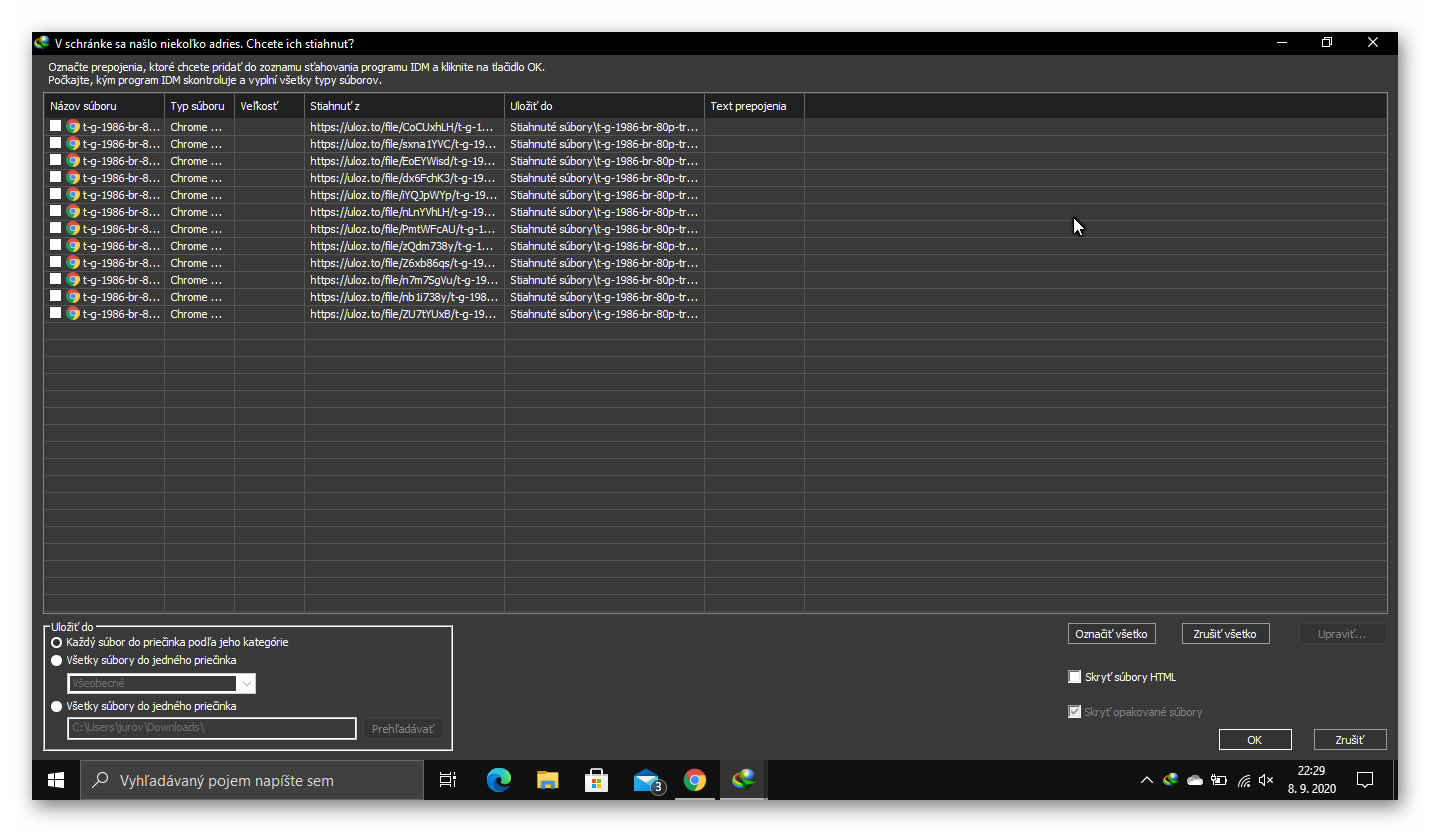
Task: Select the URL containing zQdm738y
Action: pos(403,246)
